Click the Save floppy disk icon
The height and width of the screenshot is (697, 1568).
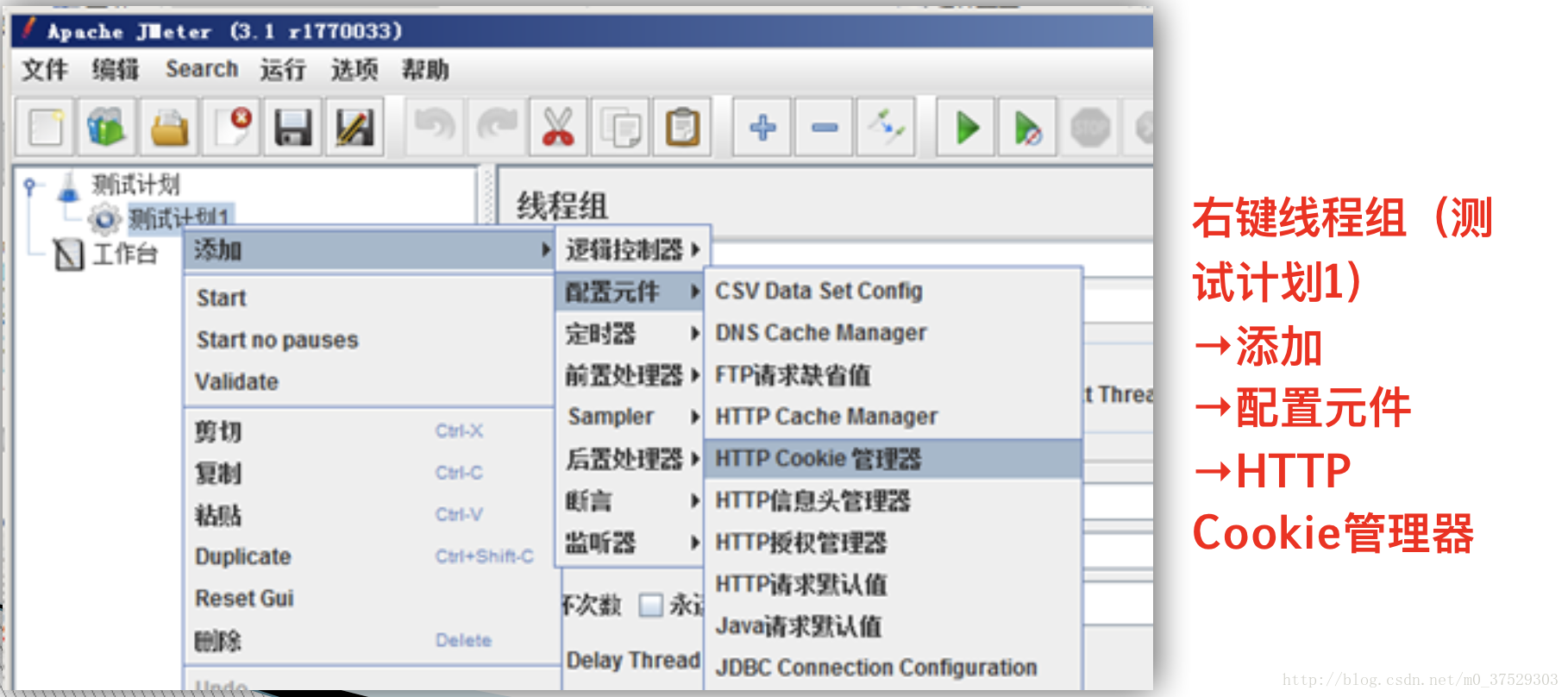pyautogui.click(x=292, y=128)
